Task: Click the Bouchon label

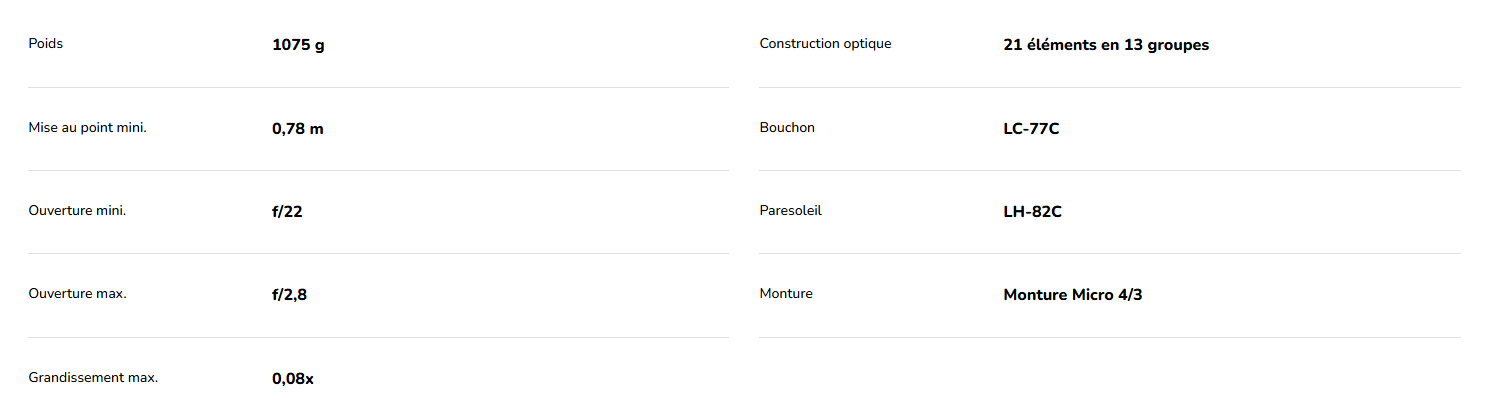Action: (x=787, y=128)
